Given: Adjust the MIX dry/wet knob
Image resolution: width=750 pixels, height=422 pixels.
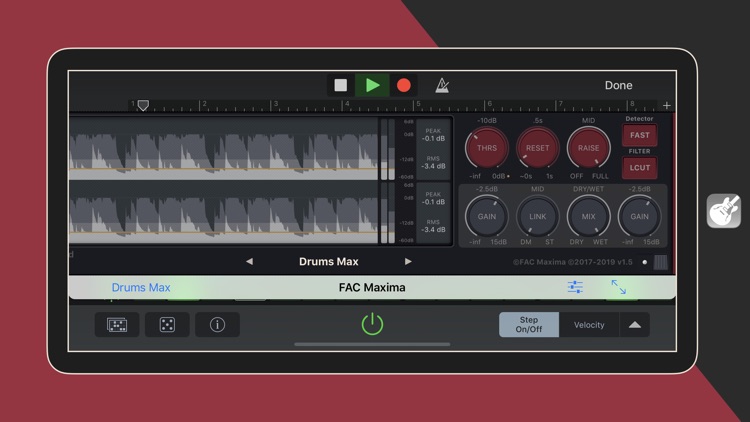Looking at the screenshot, I should [588, 216].
